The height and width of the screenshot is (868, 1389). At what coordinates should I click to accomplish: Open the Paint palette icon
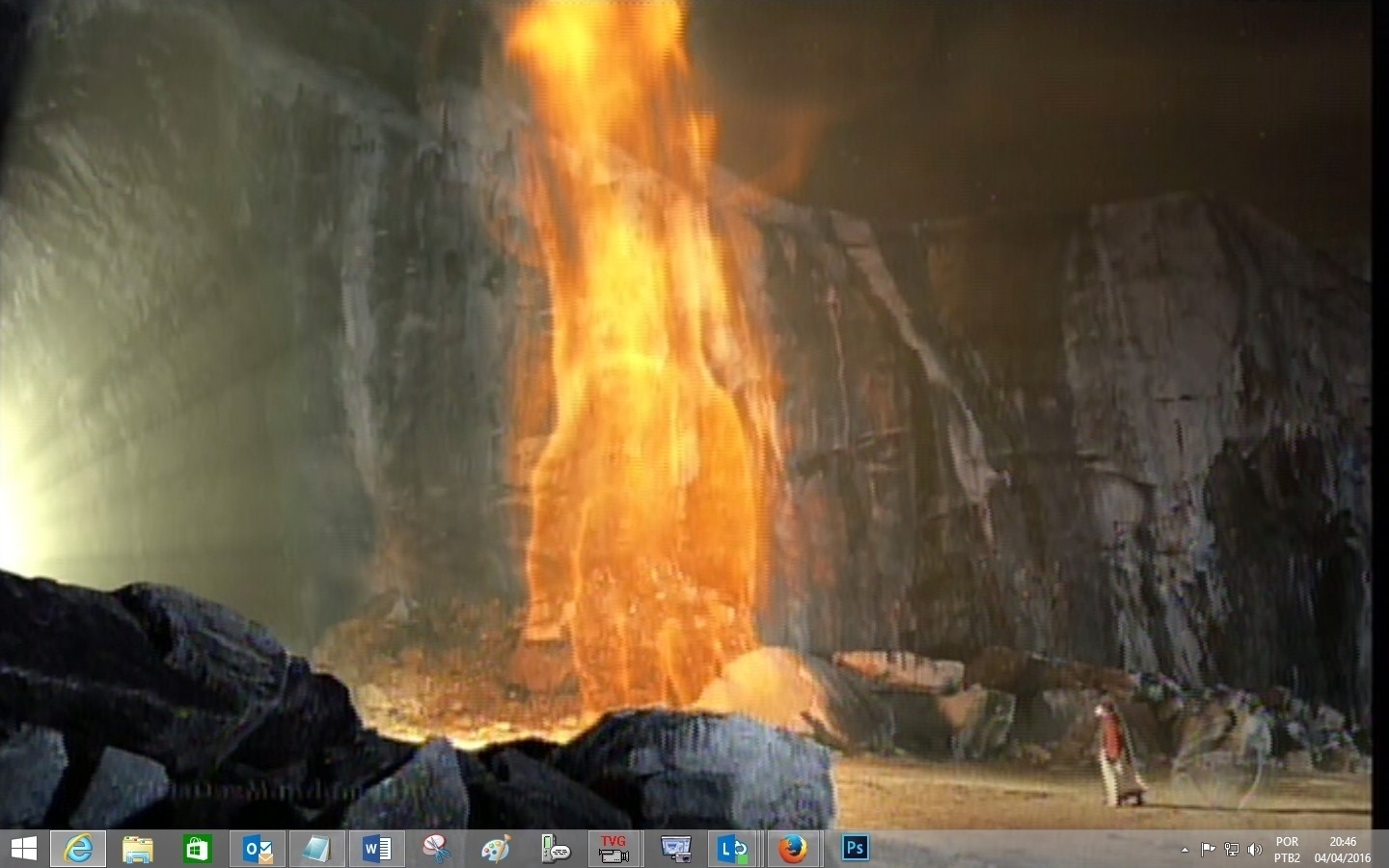click(496, 849)
